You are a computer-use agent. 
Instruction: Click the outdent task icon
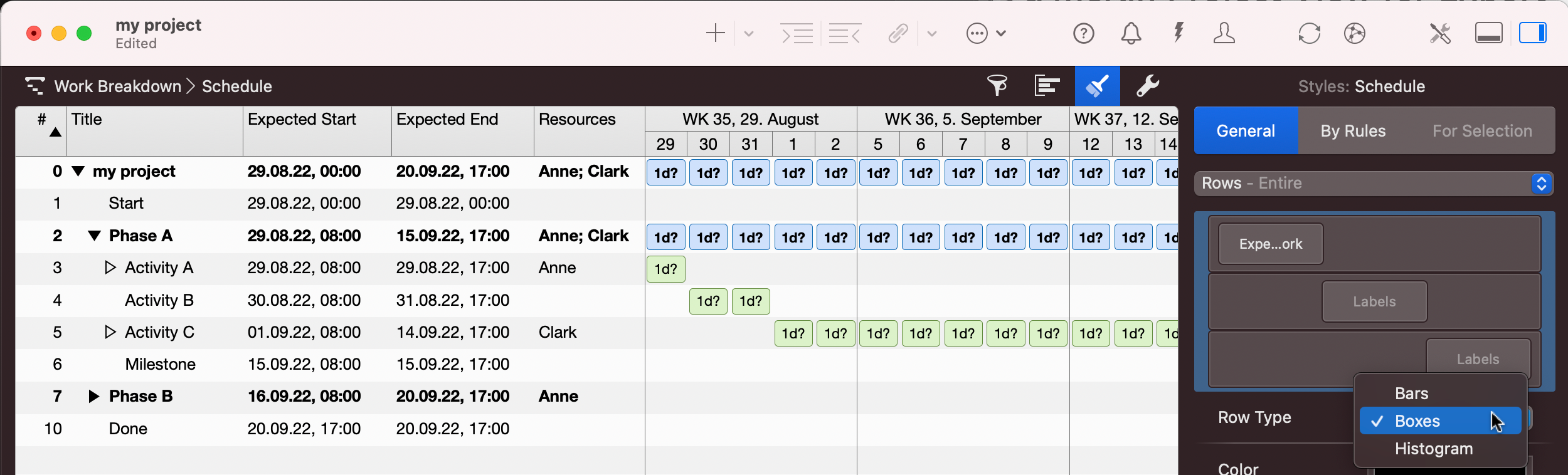pyautogui.click(x=844, y=33)
